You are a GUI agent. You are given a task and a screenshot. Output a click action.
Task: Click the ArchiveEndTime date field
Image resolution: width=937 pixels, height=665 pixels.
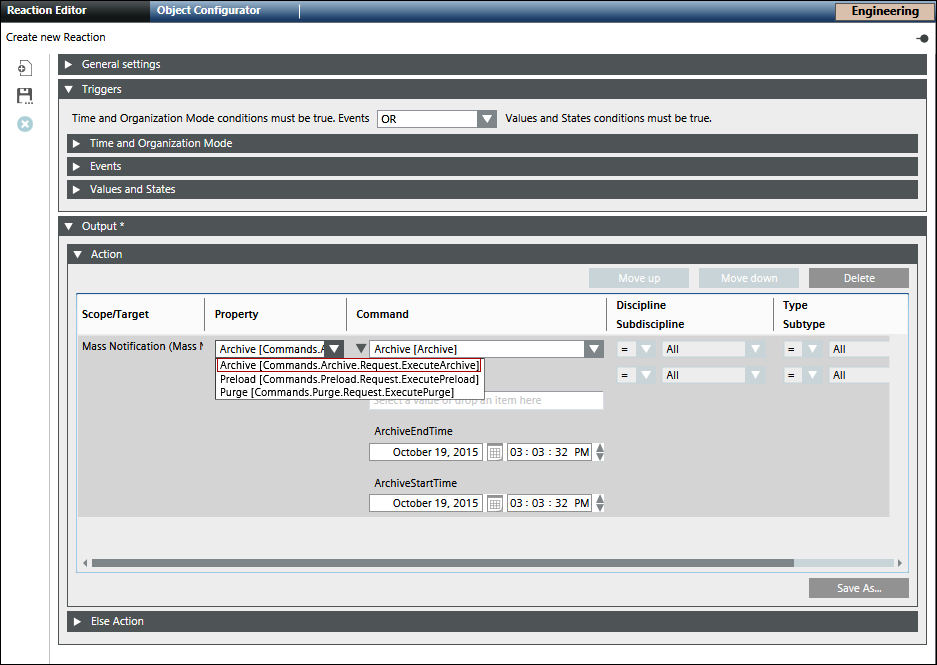(x=425, y=452)
